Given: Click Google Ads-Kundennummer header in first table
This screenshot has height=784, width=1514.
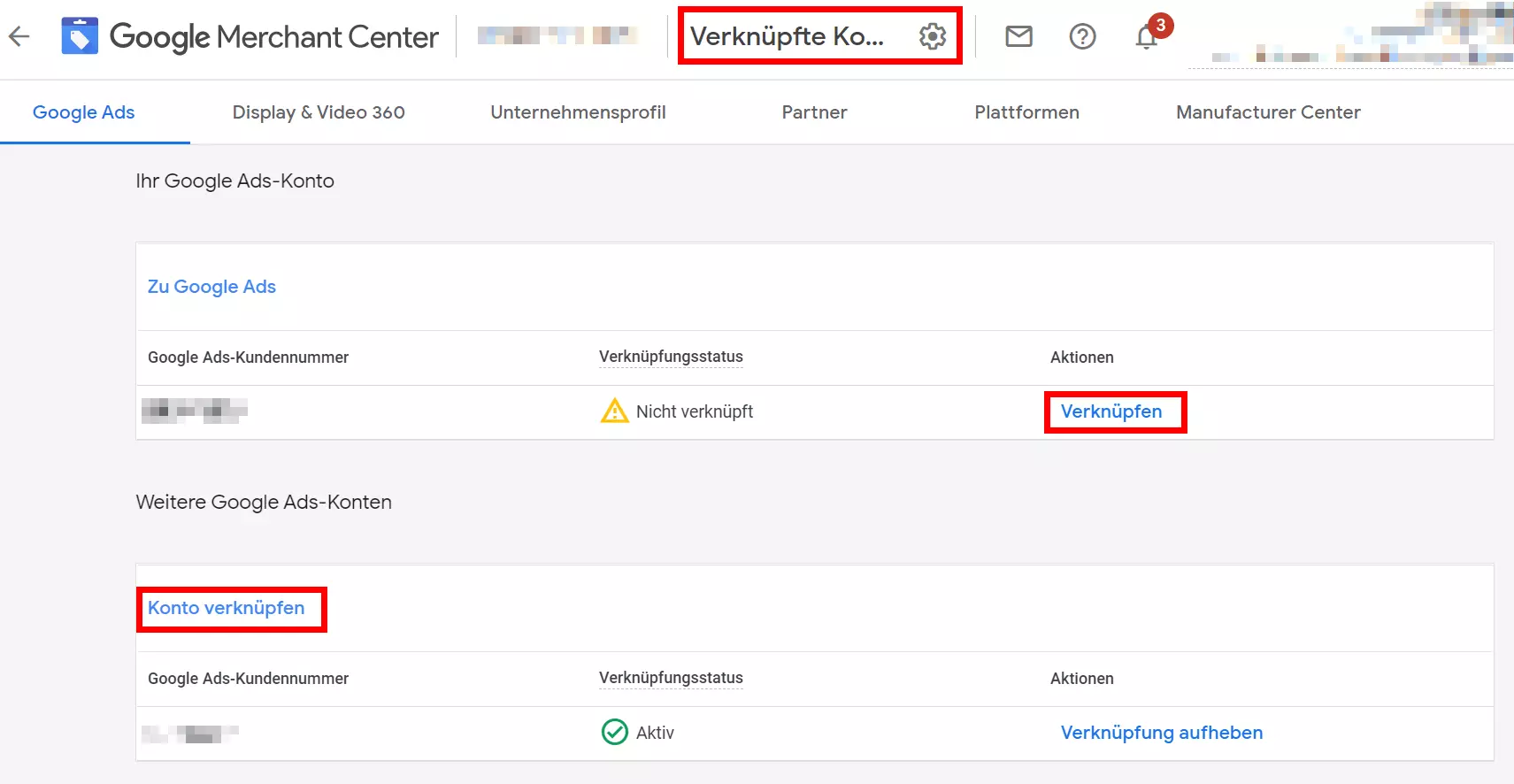Looking at the screenshot, I should [x=248, y=357].
